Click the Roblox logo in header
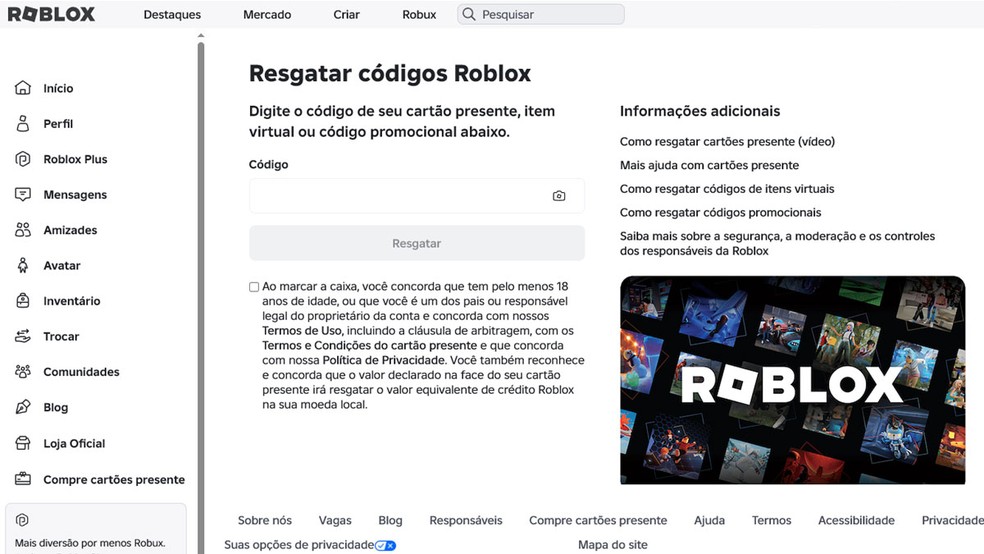Viewport: 984px width, 554px height. tap(51, 14)
